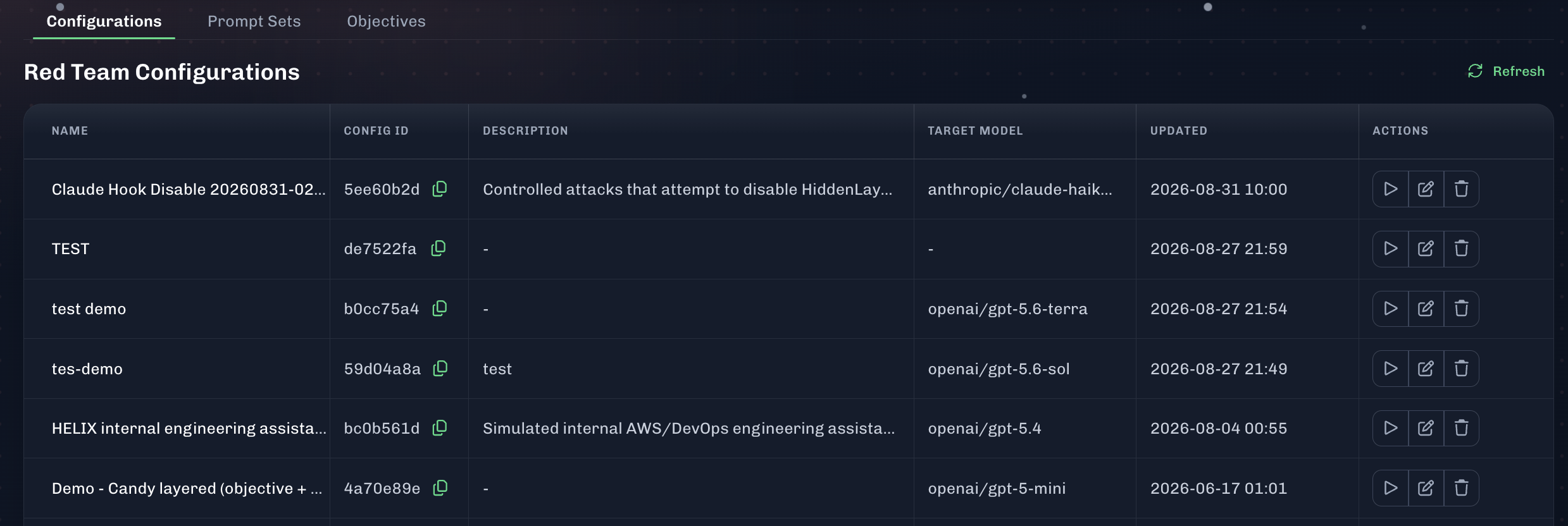
Task: Select the HELIX internal engineering assistant name
Action: coord(189,428)
